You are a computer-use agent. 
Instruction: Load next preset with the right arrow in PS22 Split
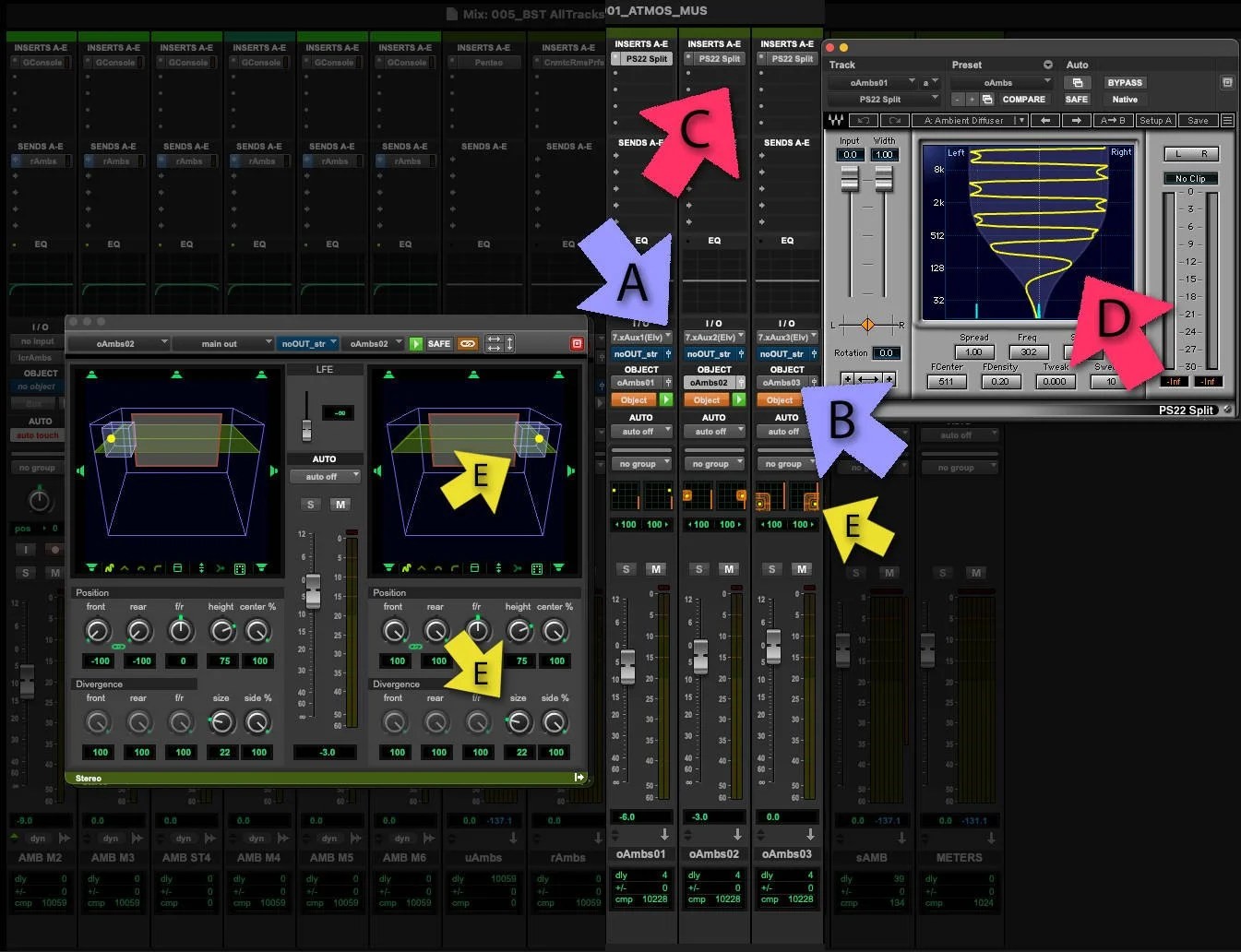[1076, 120]
